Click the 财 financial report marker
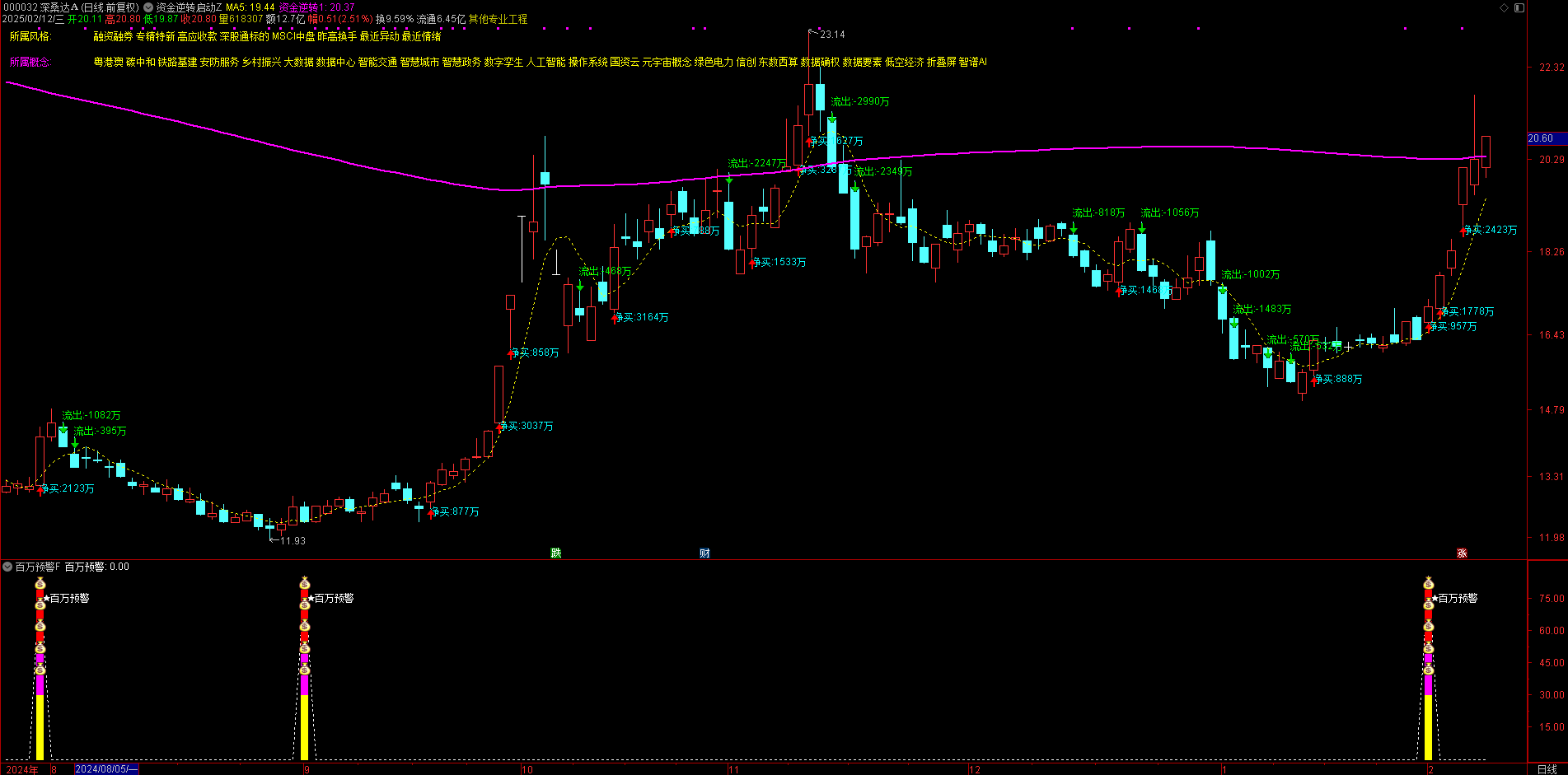1568x775 pixels. [x=704, y=553]
